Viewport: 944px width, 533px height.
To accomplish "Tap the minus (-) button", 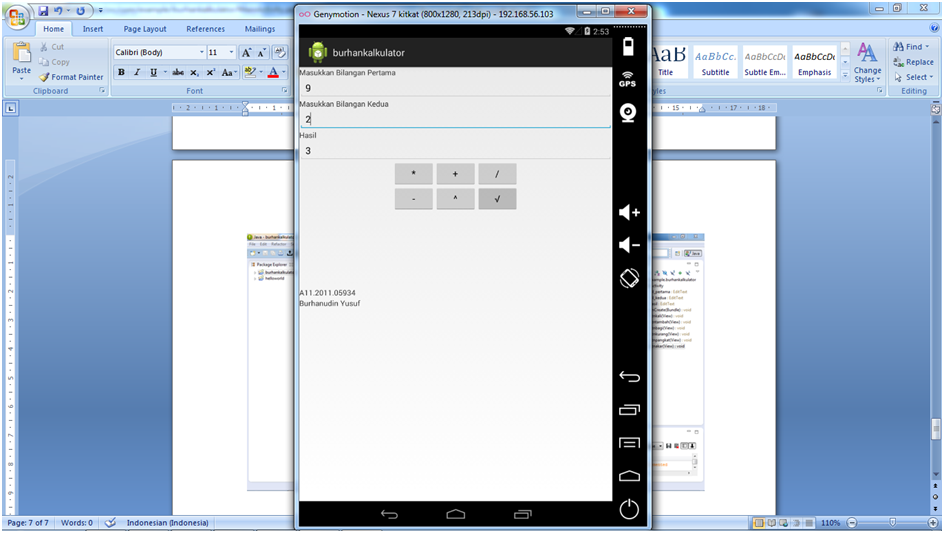I will coord(414,199).
